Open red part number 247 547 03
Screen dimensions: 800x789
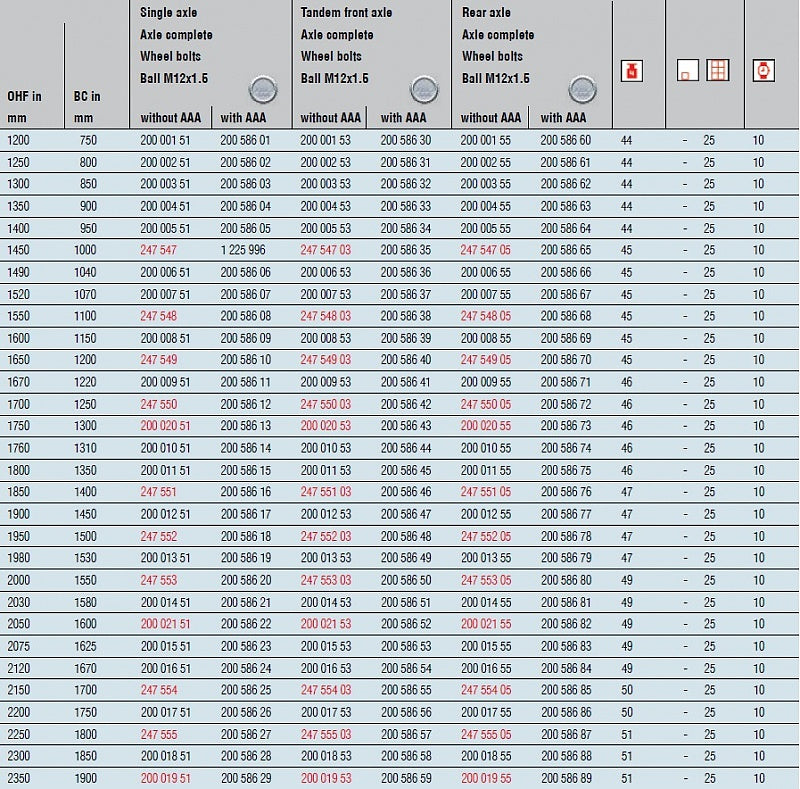325,250
